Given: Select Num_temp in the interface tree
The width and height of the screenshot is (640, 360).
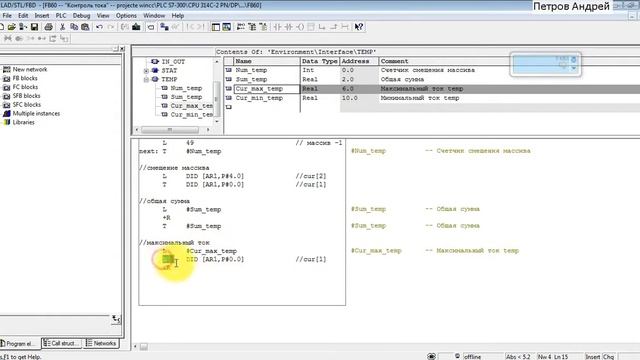Looking at the screenshot, I should (186, 88).
